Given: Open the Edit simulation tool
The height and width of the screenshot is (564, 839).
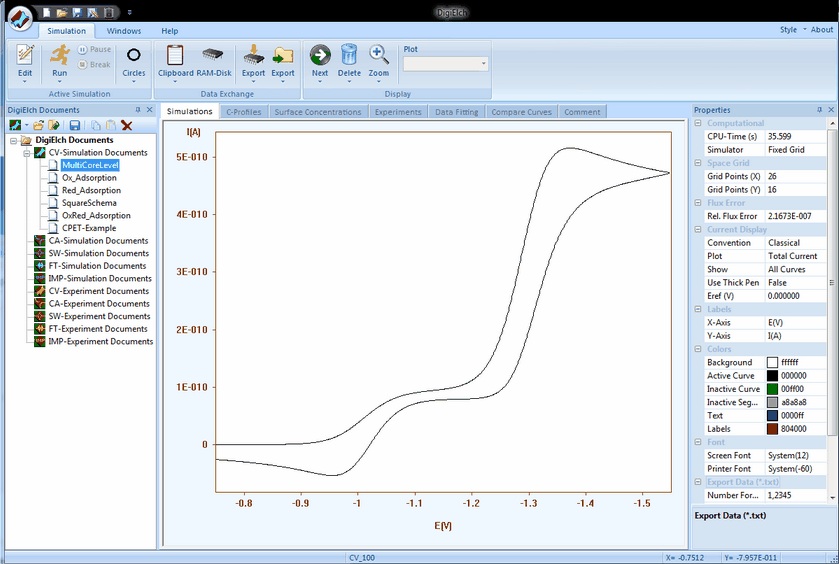Looking at the screenshot, I should pyautogui.click(x=25, y=56).
